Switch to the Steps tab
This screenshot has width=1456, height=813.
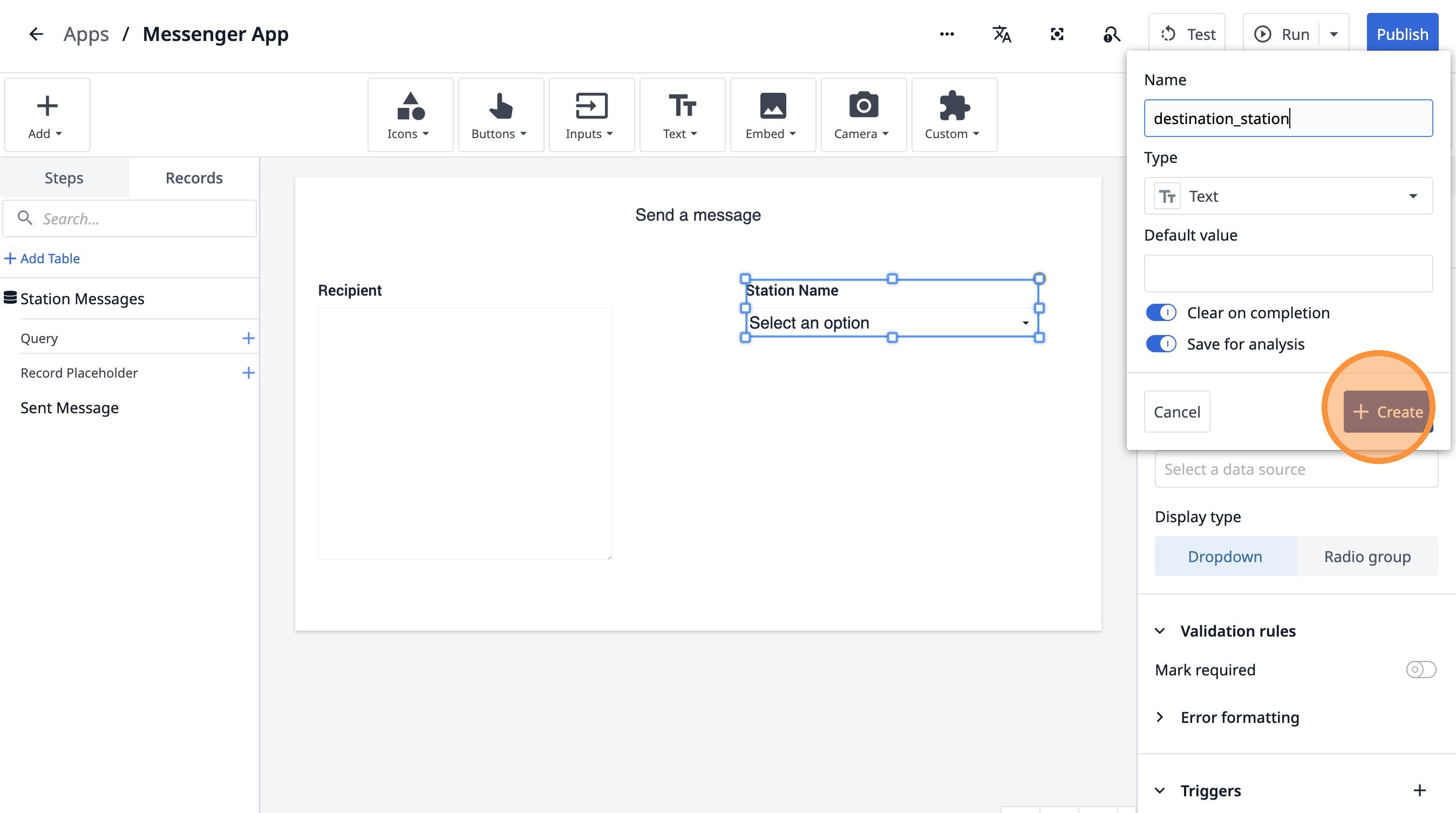click(x=64, y=178)
